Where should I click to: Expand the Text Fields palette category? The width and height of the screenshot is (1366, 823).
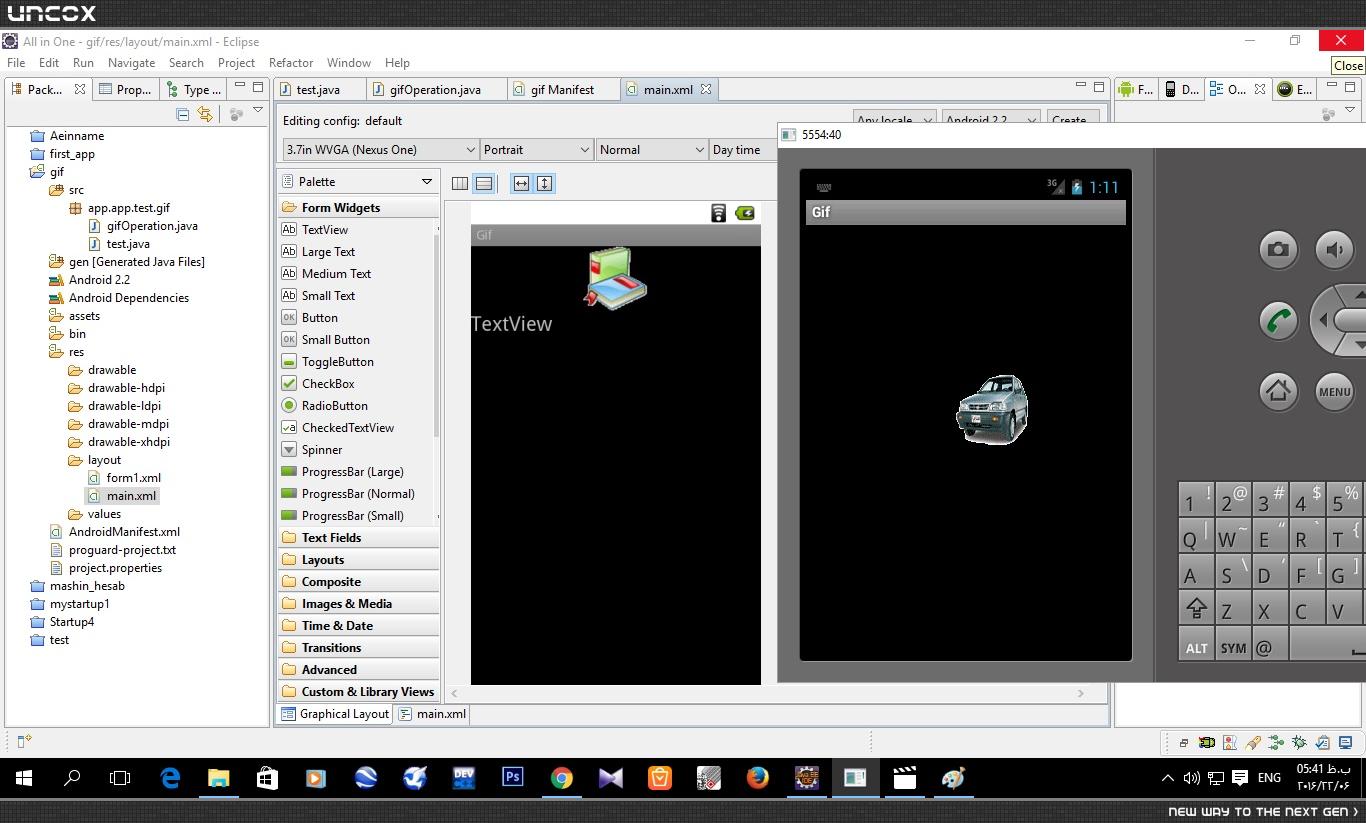[x=358, y=538]
